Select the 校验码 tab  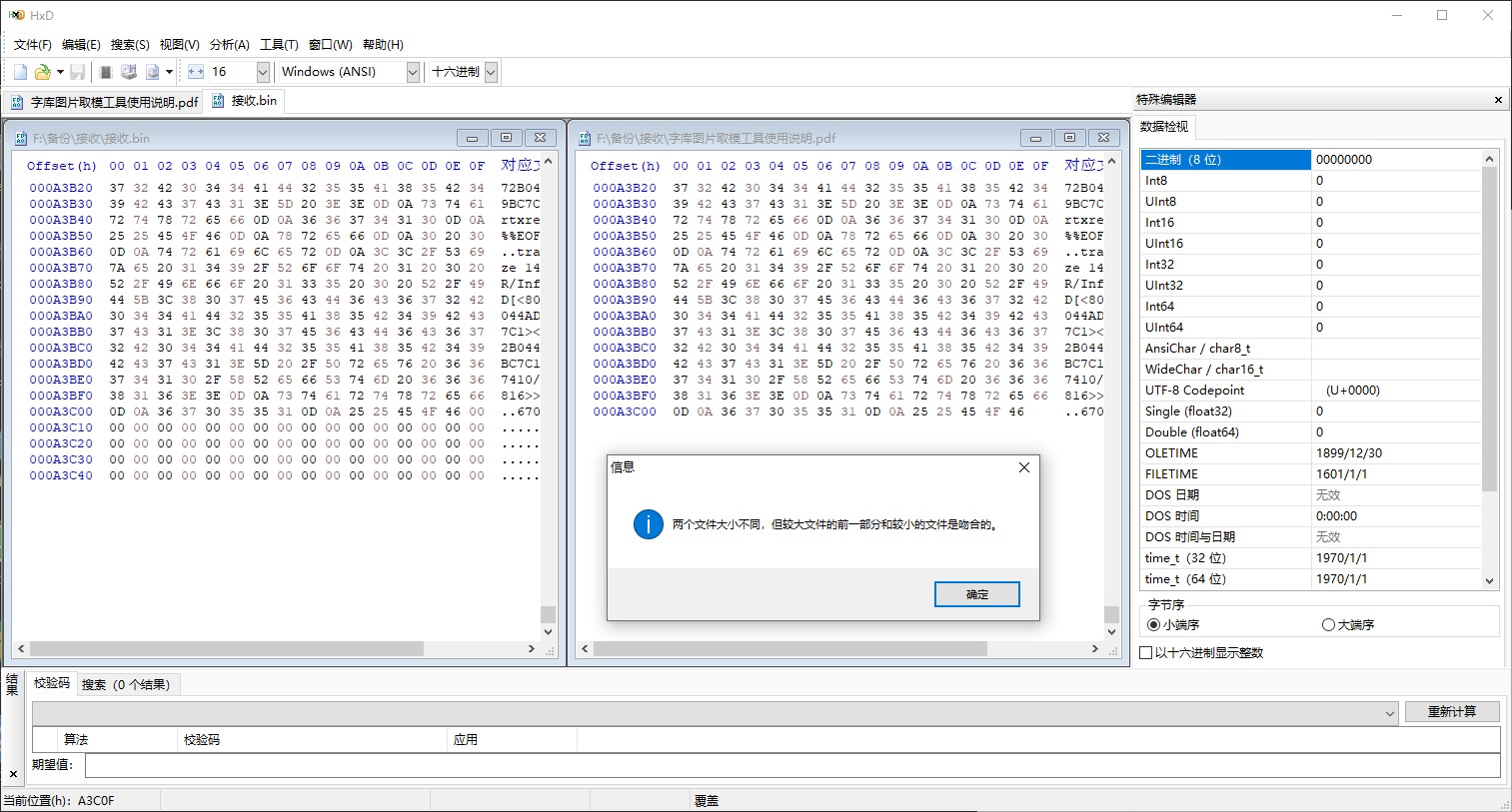tap(52, 683)
